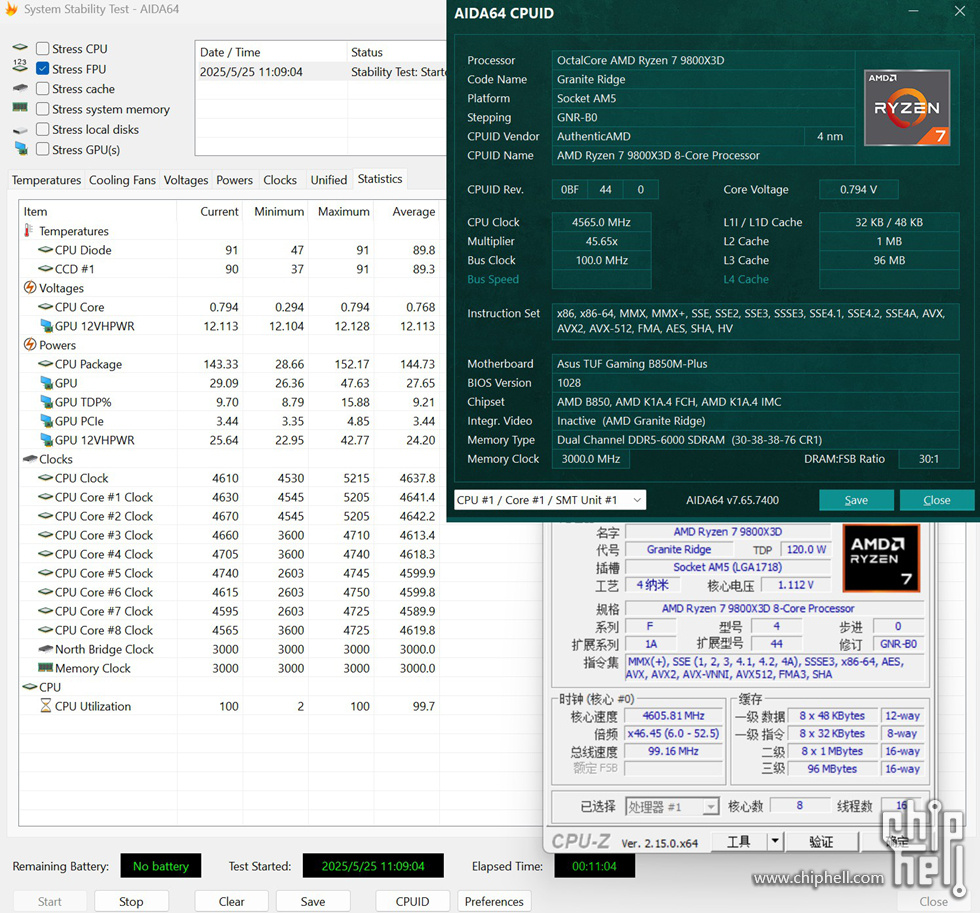Select the CPU Core voltage row

tap(231, 307)
